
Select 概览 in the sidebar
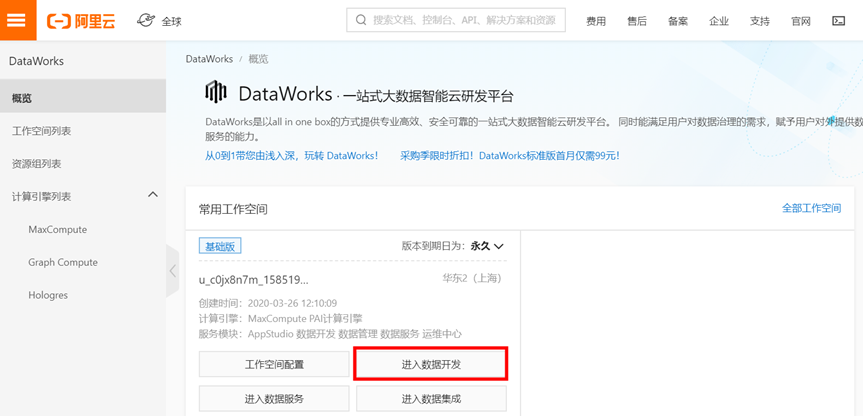coord(83,98)
